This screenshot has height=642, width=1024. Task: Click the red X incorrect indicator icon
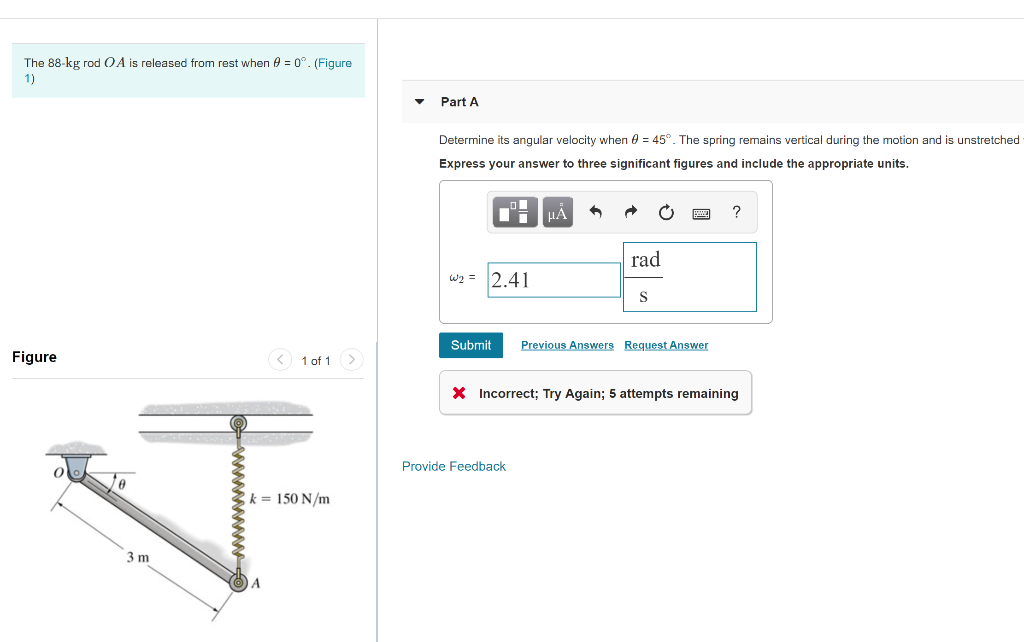[459, 392]
